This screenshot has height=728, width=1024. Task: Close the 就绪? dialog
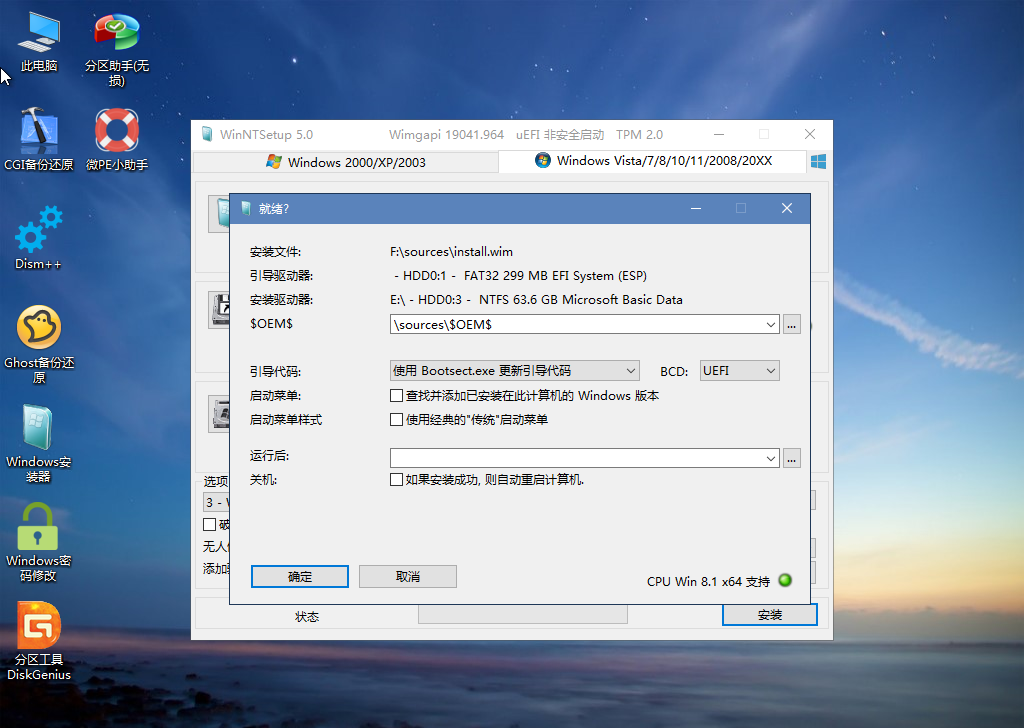[787, 208]
